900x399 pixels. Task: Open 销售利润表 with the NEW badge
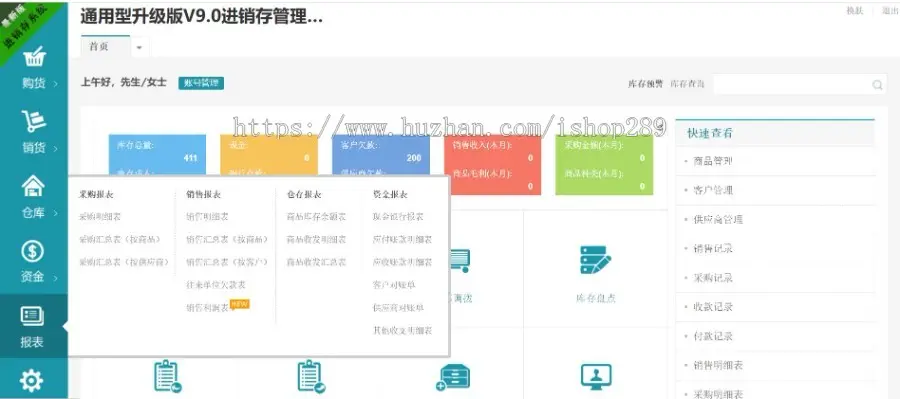207,308
